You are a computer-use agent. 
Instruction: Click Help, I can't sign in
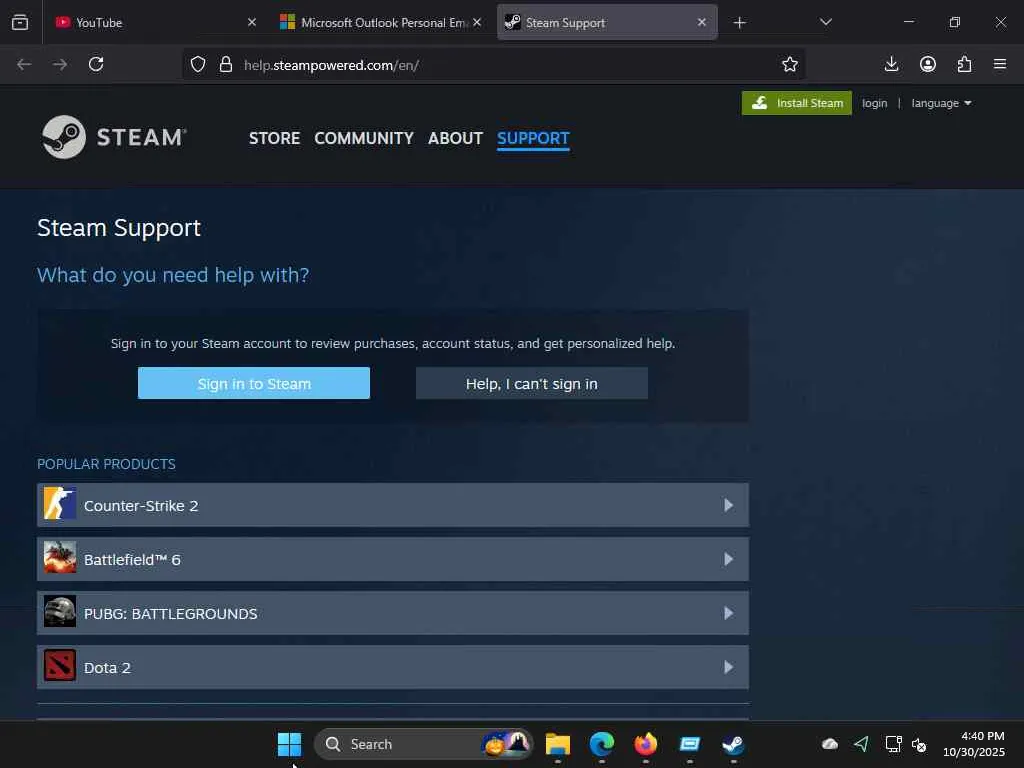[x=532, y=383]
